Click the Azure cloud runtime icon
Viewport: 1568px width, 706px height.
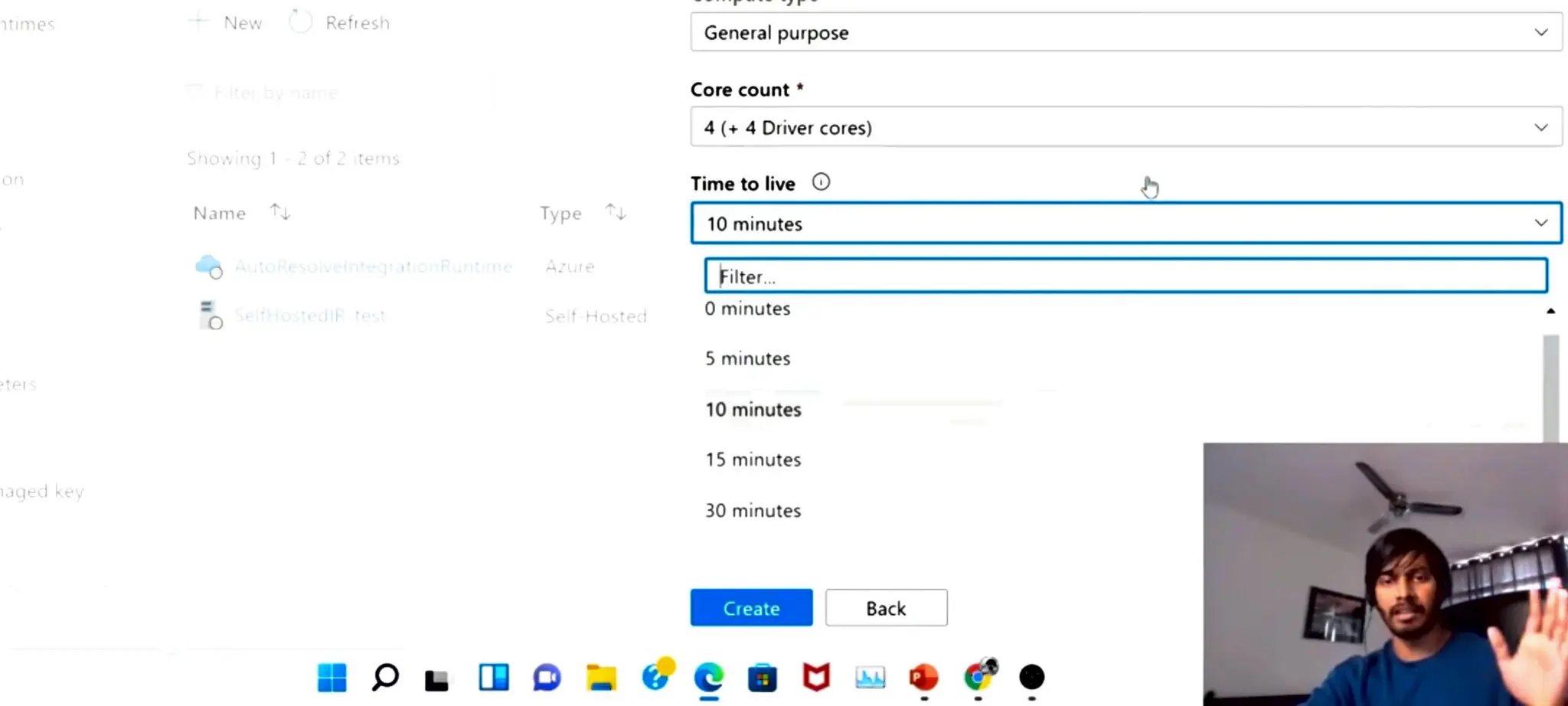(x=209, y=267)
